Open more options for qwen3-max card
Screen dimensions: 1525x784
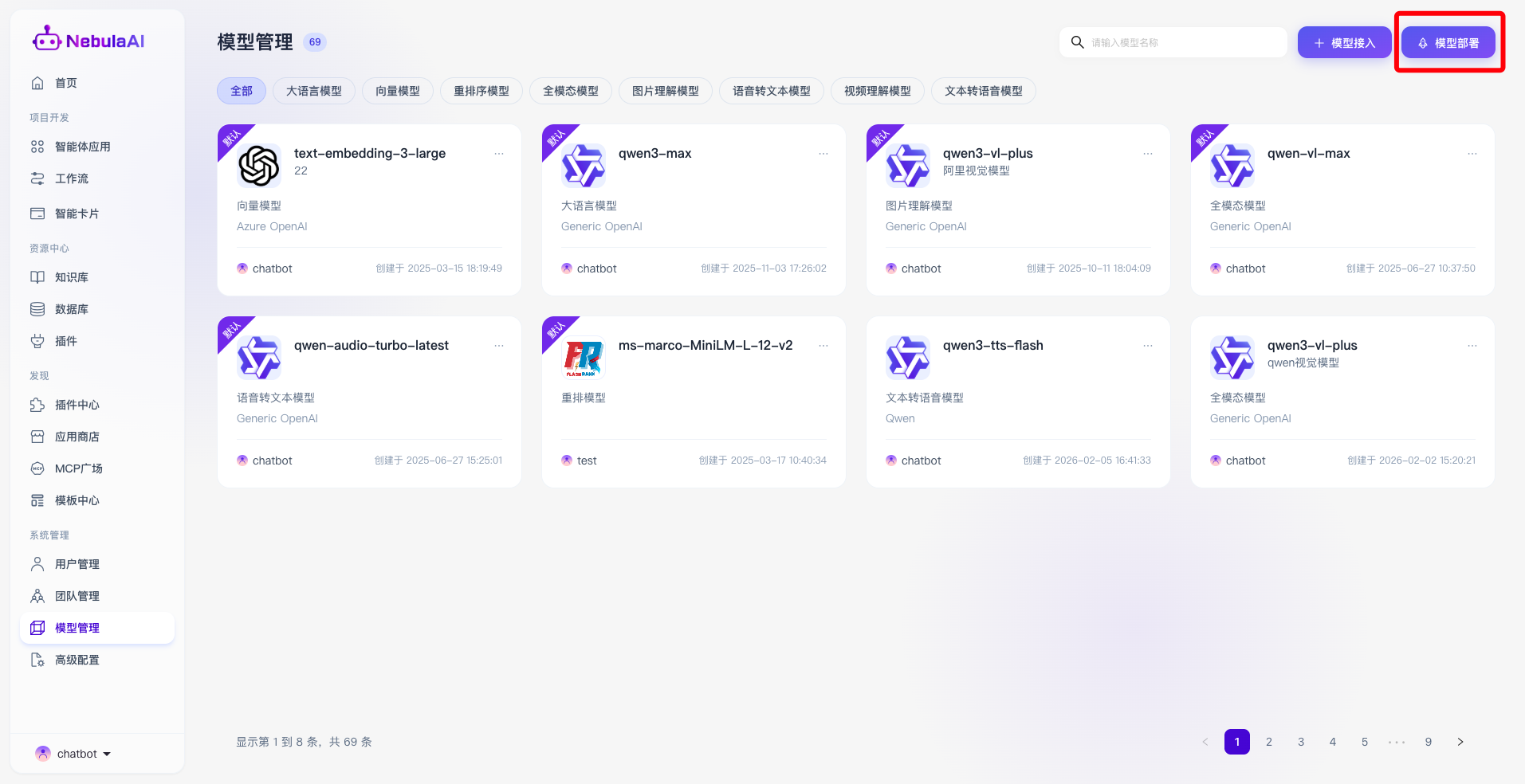823,154
